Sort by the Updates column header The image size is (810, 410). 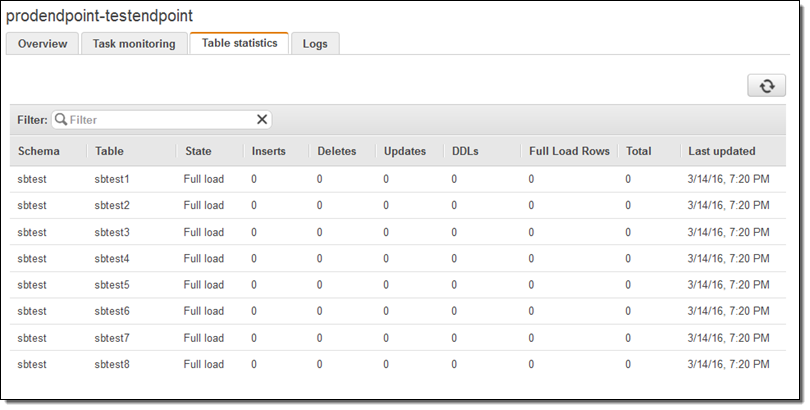tap(405, 151)
